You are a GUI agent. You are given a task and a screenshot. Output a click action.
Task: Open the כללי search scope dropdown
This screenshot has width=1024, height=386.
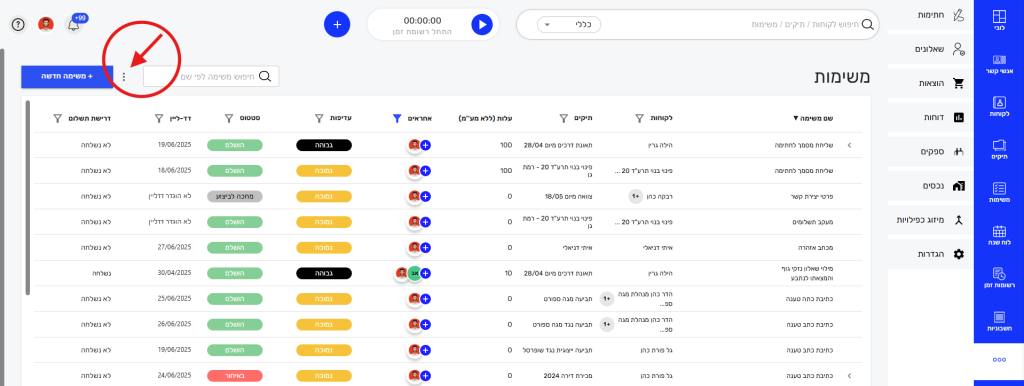tap(569, 25)
